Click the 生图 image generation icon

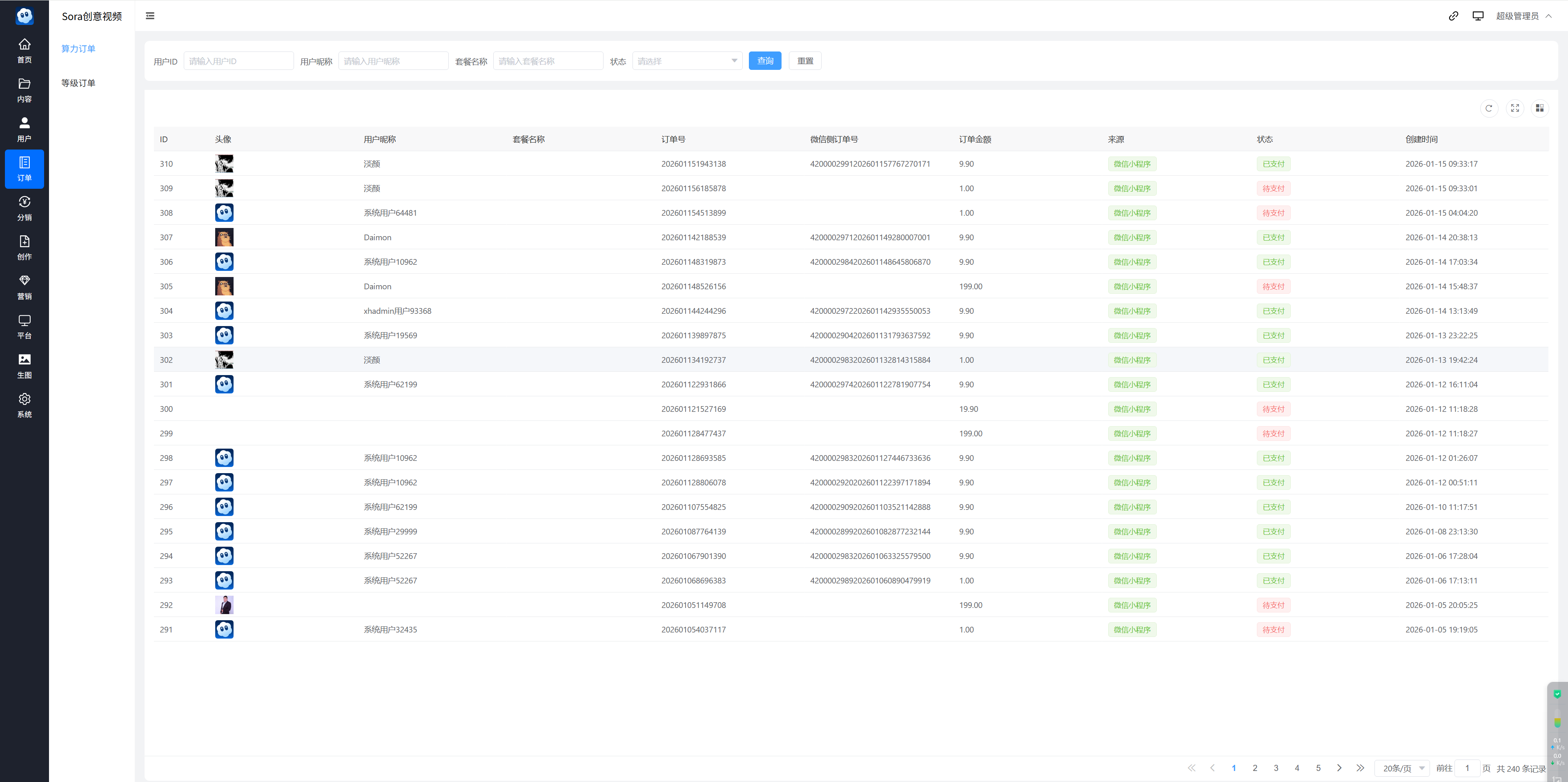click(x=24, y=365)
